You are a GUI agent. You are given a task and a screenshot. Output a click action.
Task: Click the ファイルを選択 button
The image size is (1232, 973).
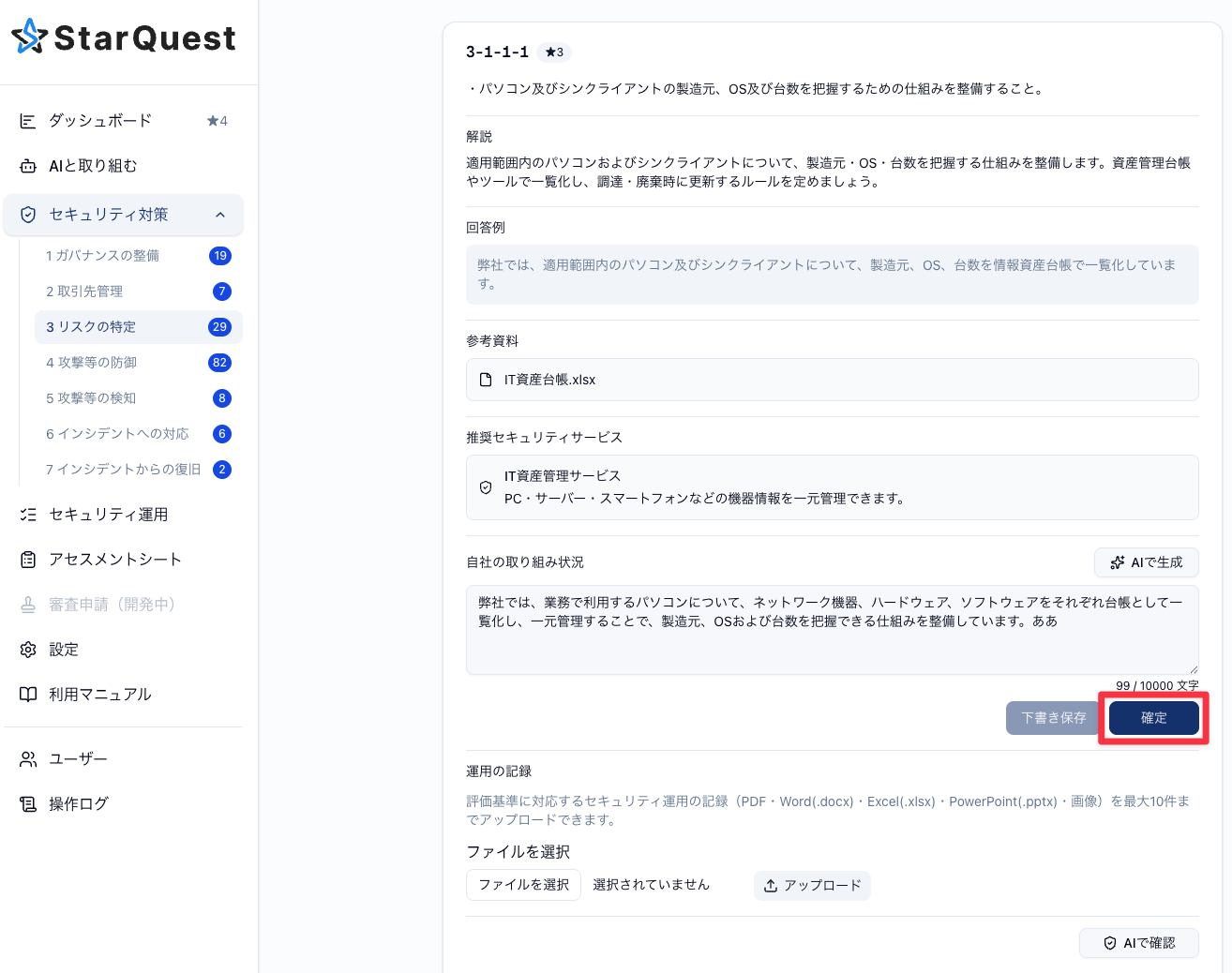[x=523, y=885]
